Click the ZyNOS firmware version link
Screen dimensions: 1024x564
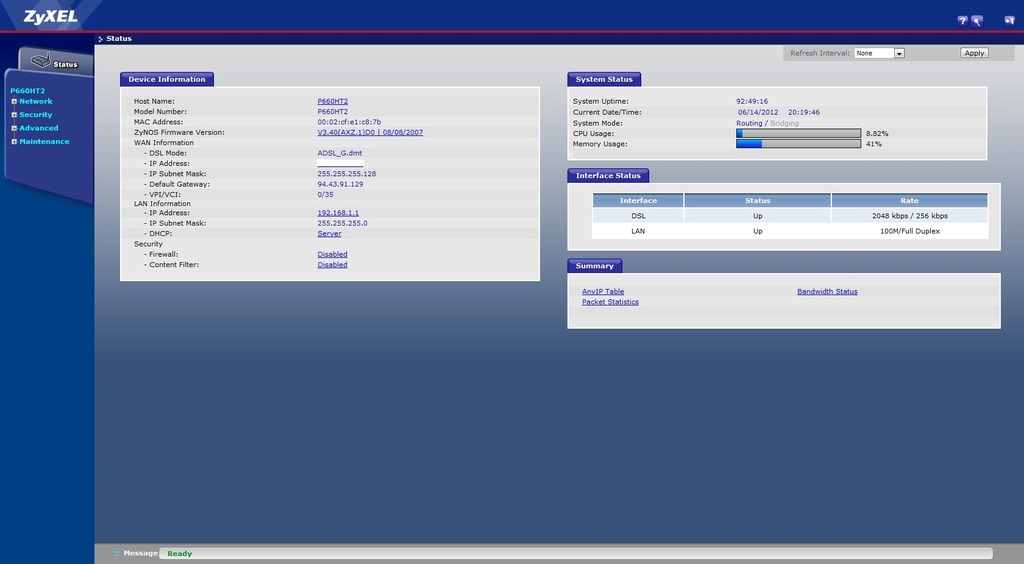[x=369, y=132]
